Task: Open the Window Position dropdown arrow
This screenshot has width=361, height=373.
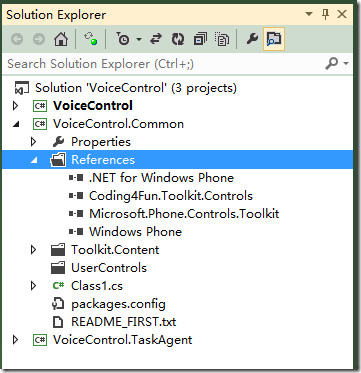Action: click(309, 15)
